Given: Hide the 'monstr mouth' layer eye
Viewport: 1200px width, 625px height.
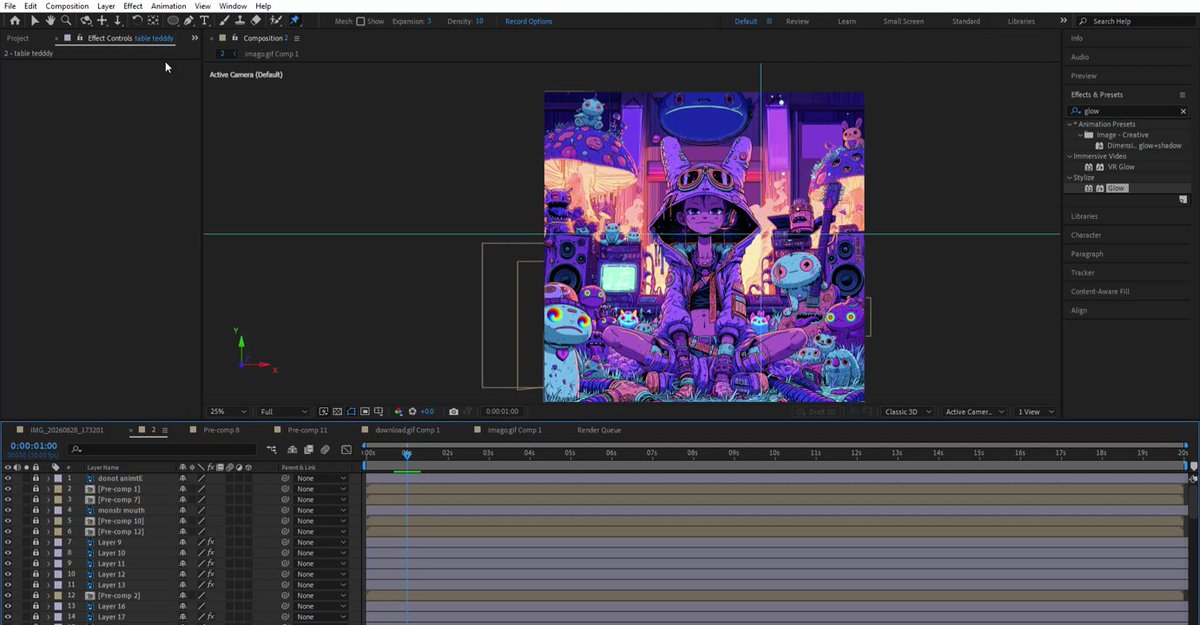Looking at the screenshot, I should (x=8, y=510).
